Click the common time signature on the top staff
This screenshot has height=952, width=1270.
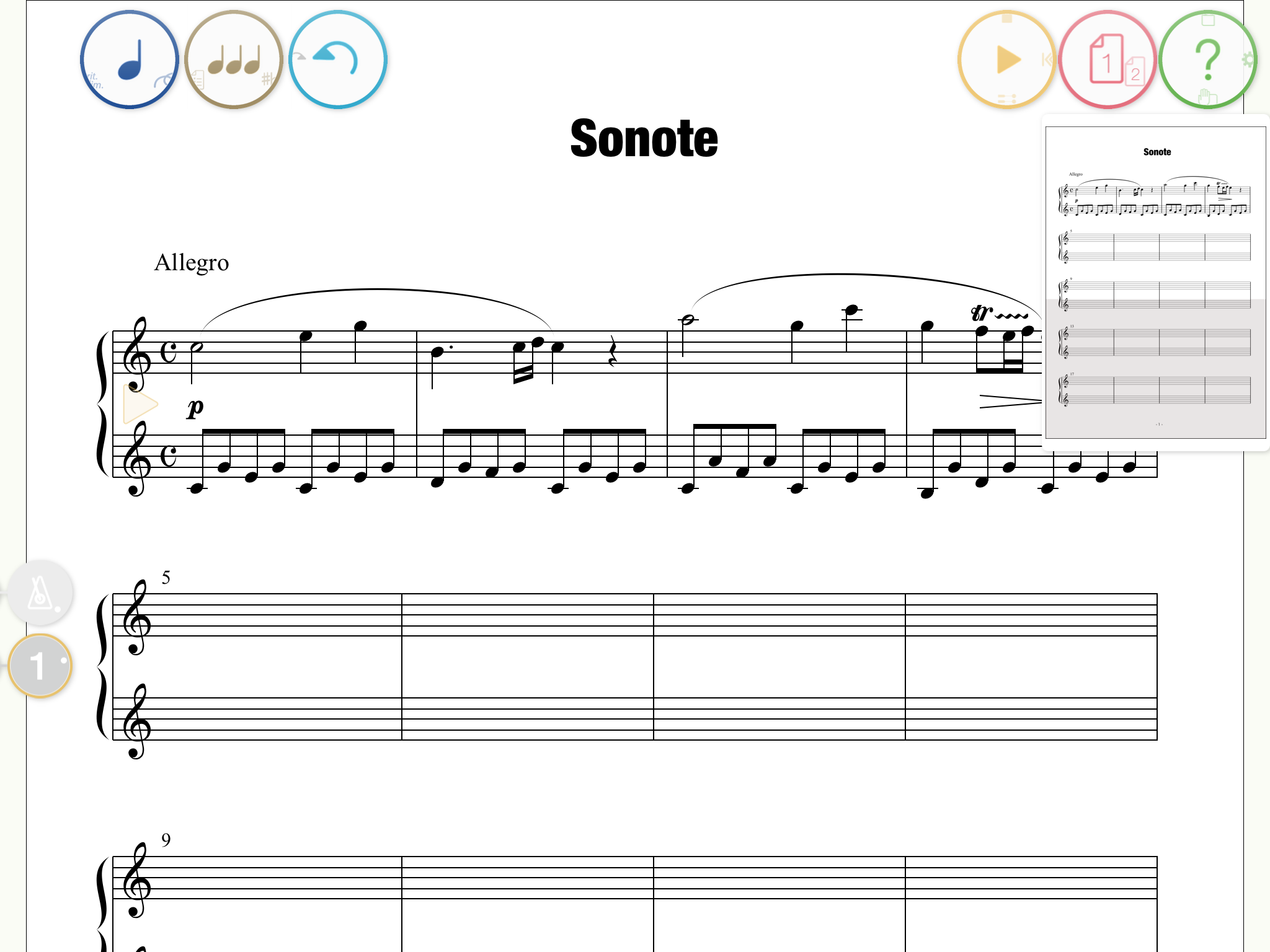pyautogui.click(x=168, y=352)
